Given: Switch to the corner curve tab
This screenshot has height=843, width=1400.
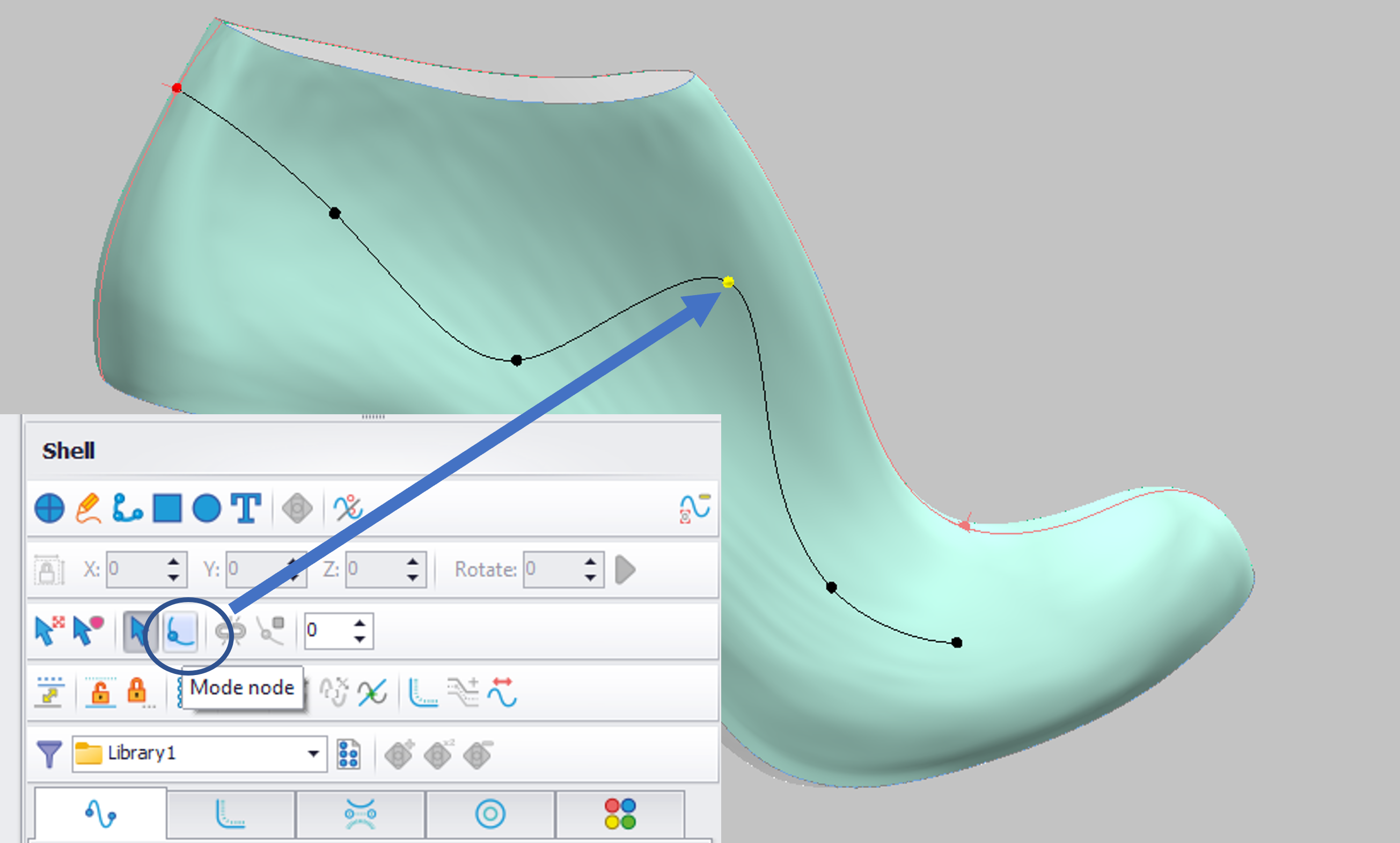Looking at the screenshot, I should pos(231,814).
